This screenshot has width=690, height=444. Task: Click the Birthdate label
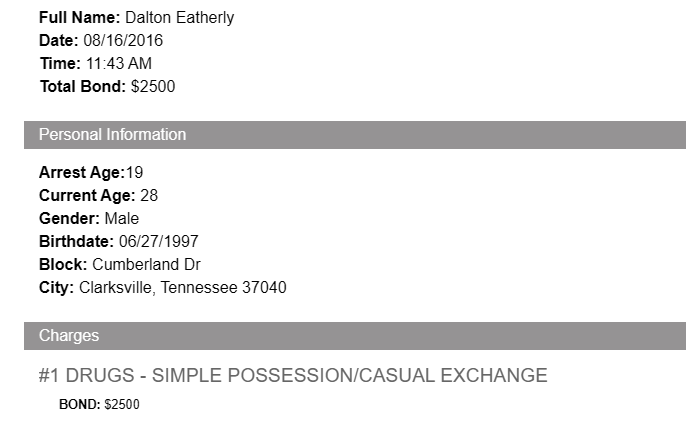[76, 242]
